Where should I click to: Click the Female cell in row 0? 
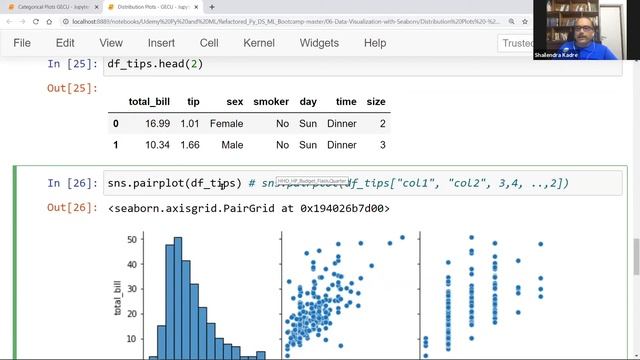pos(227,124)
